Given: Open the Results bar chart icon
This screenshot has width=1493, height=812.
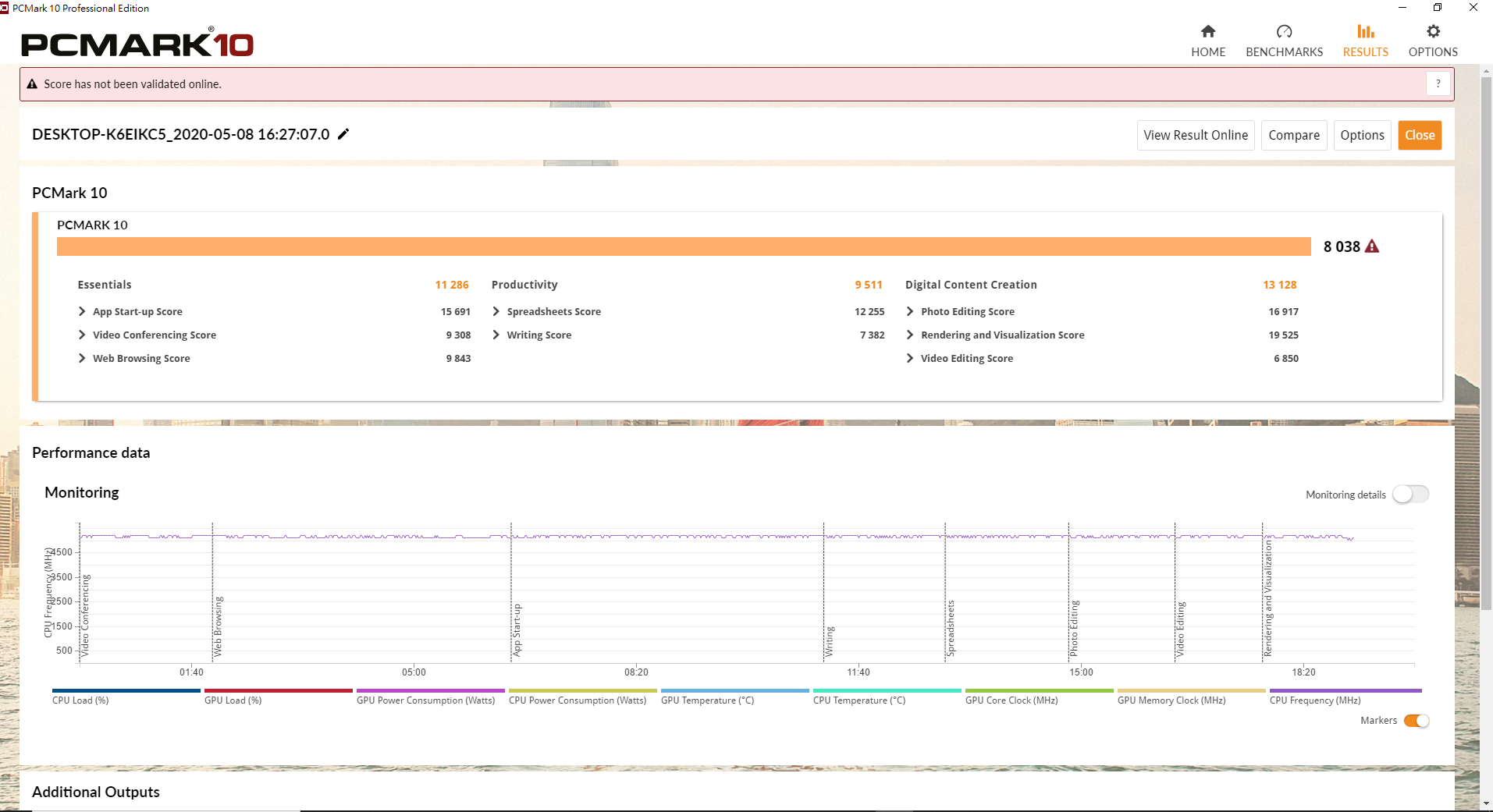Looking at the screenshot, I should click(1366, 31).
